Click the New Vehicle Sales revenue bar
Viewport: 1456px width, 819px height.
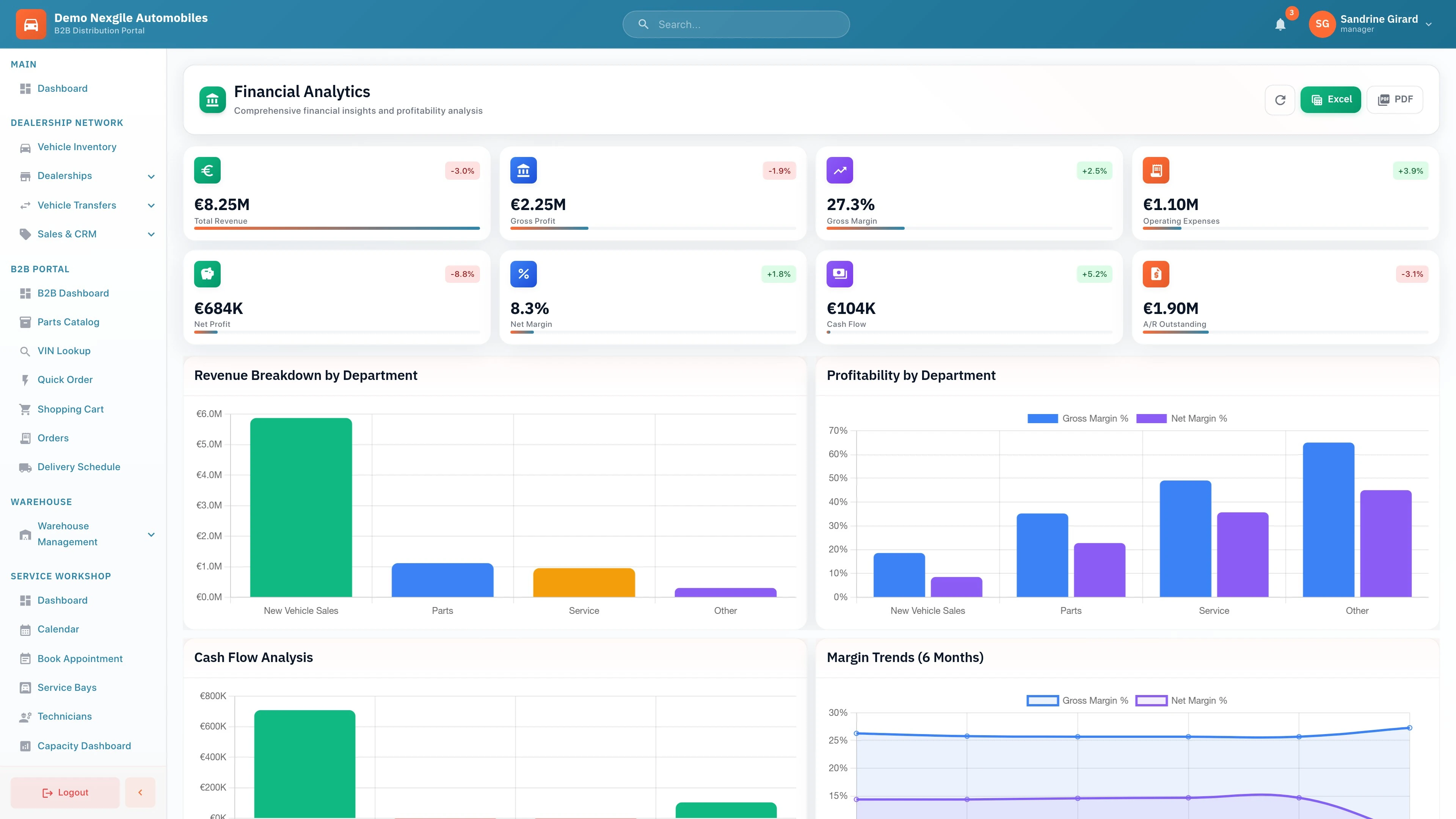pos(301,507)
